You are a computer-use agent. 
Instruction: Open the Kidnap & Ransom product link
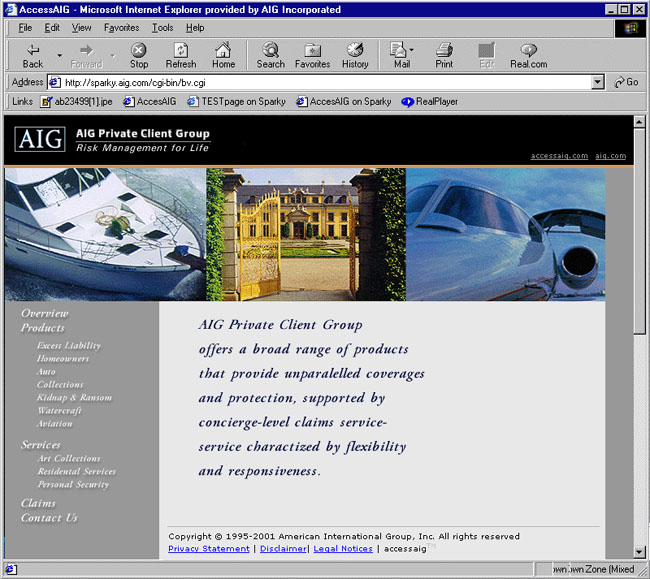click(x=74, y=398)
